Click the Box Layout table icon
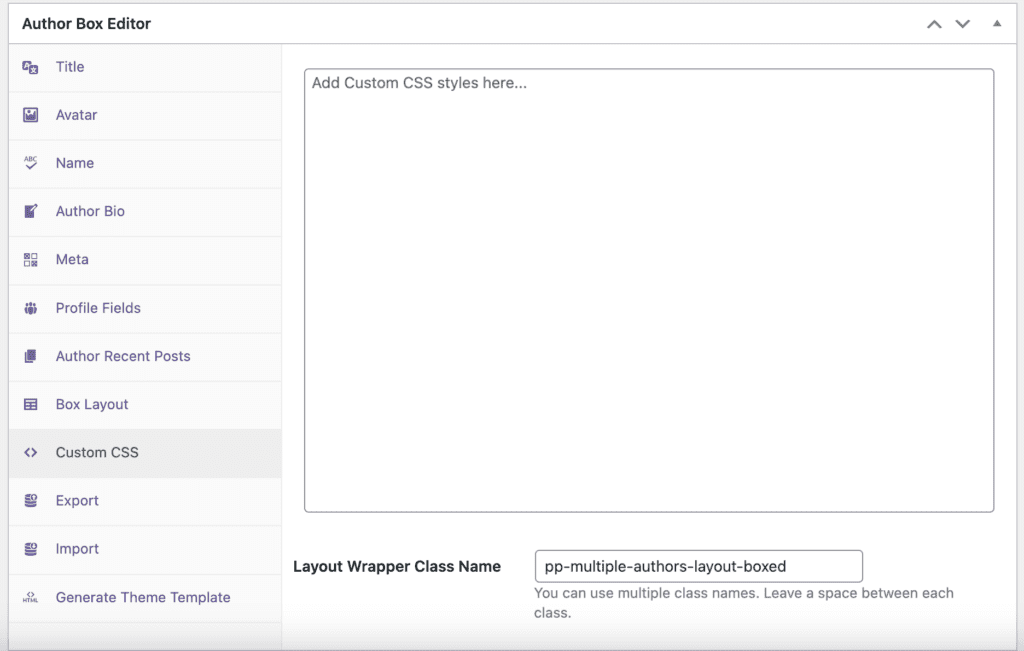 click(x=32, y=404)
